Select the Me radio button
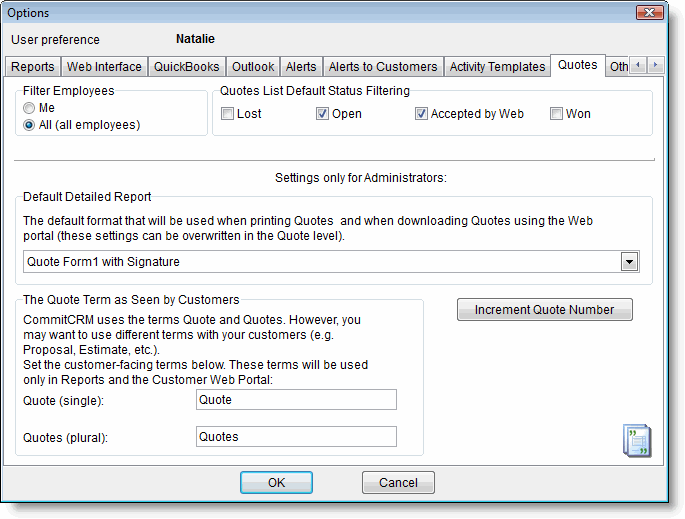Viewport: 685px width, 519px height. (x=30, y=108)
